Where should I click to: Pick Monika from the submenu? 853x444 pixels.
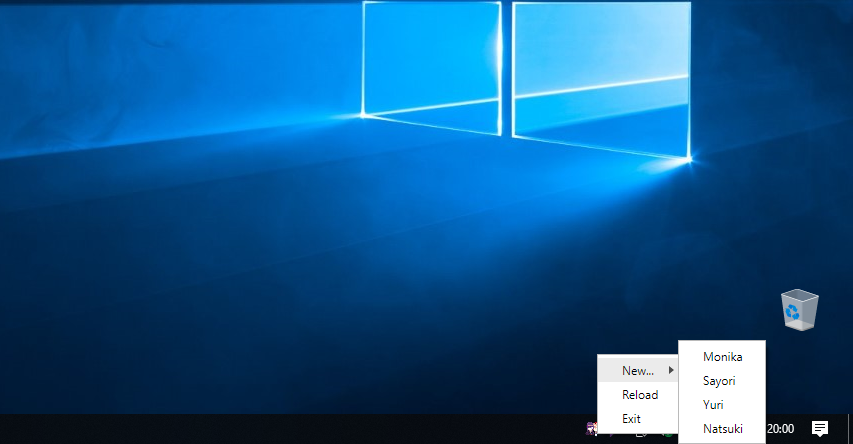pos(722,357)
